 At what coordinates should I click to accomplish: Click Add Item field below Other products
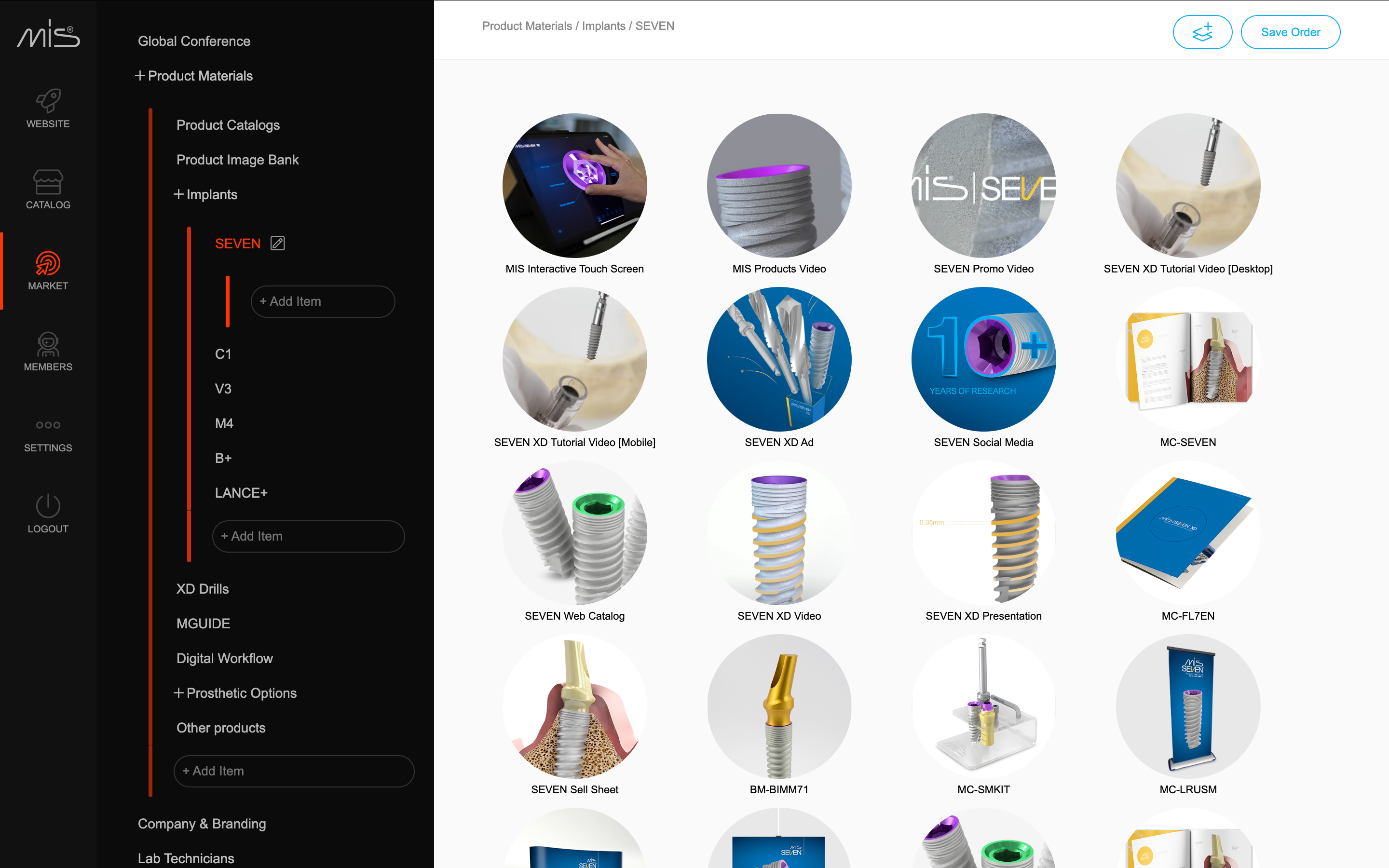(294, 771)
